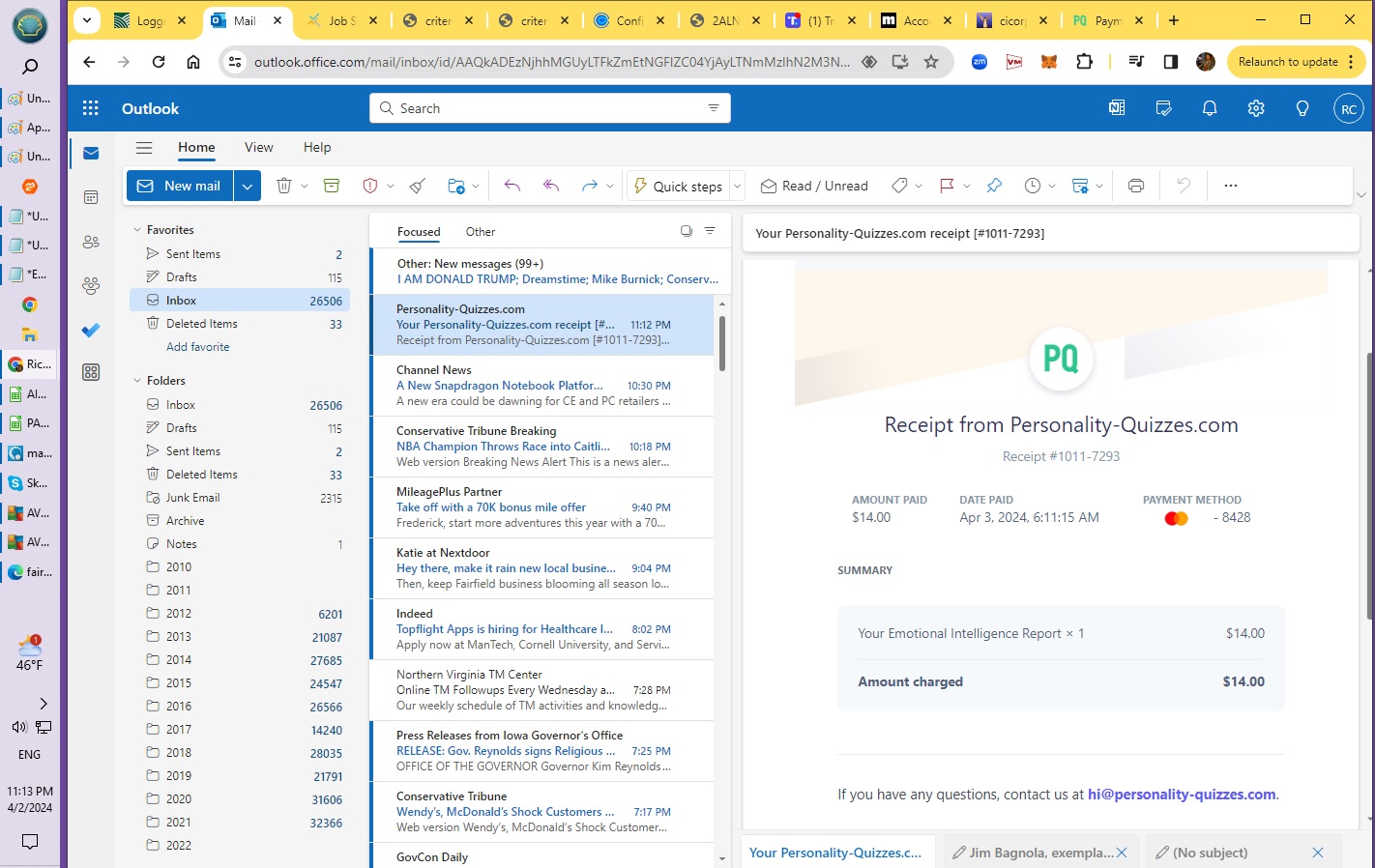Open notifications bell
Image resolution: width=1375 pixels, height=868 pixels.
pyautogui.click(x=1210, y=108)
